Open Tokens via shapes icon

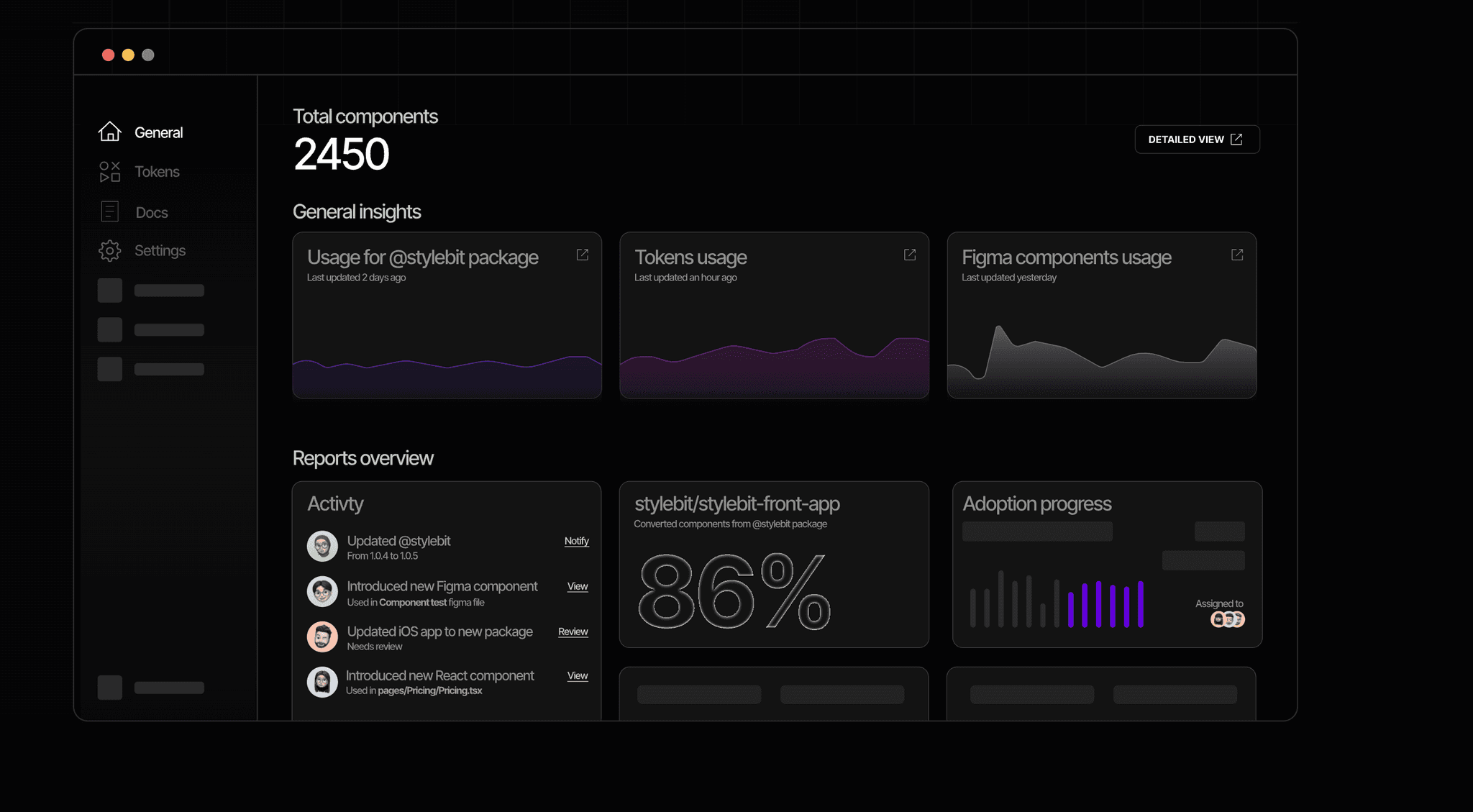click(109, 171)
